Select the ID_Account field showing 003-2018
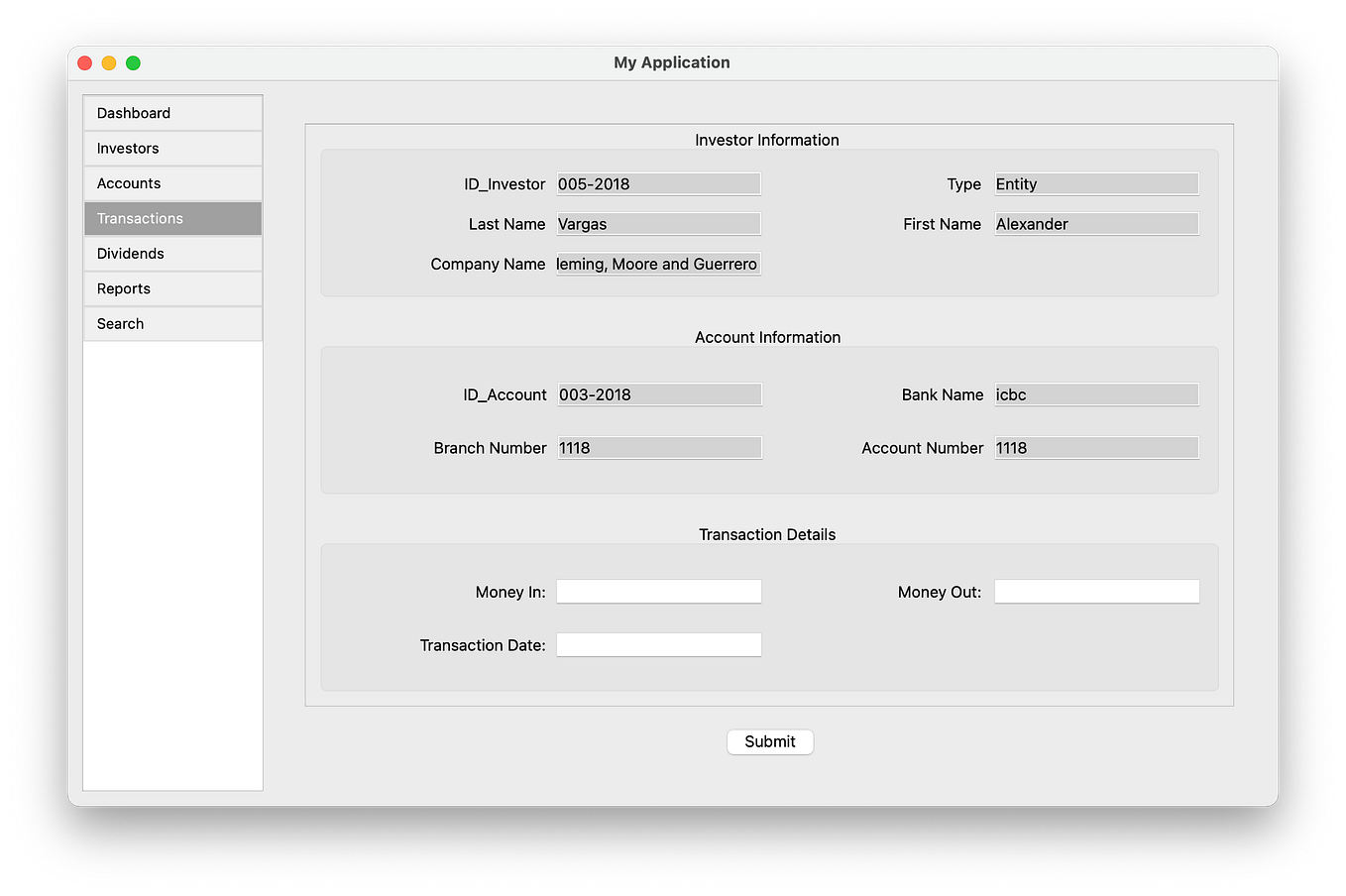 tap(659, 394)
